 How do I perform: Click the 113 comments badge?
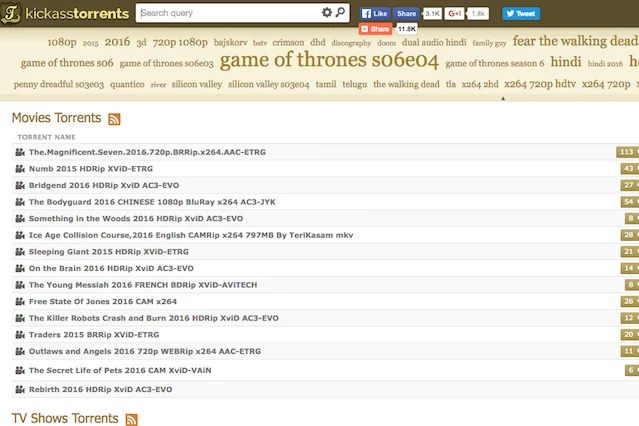(x=627, y=152)
